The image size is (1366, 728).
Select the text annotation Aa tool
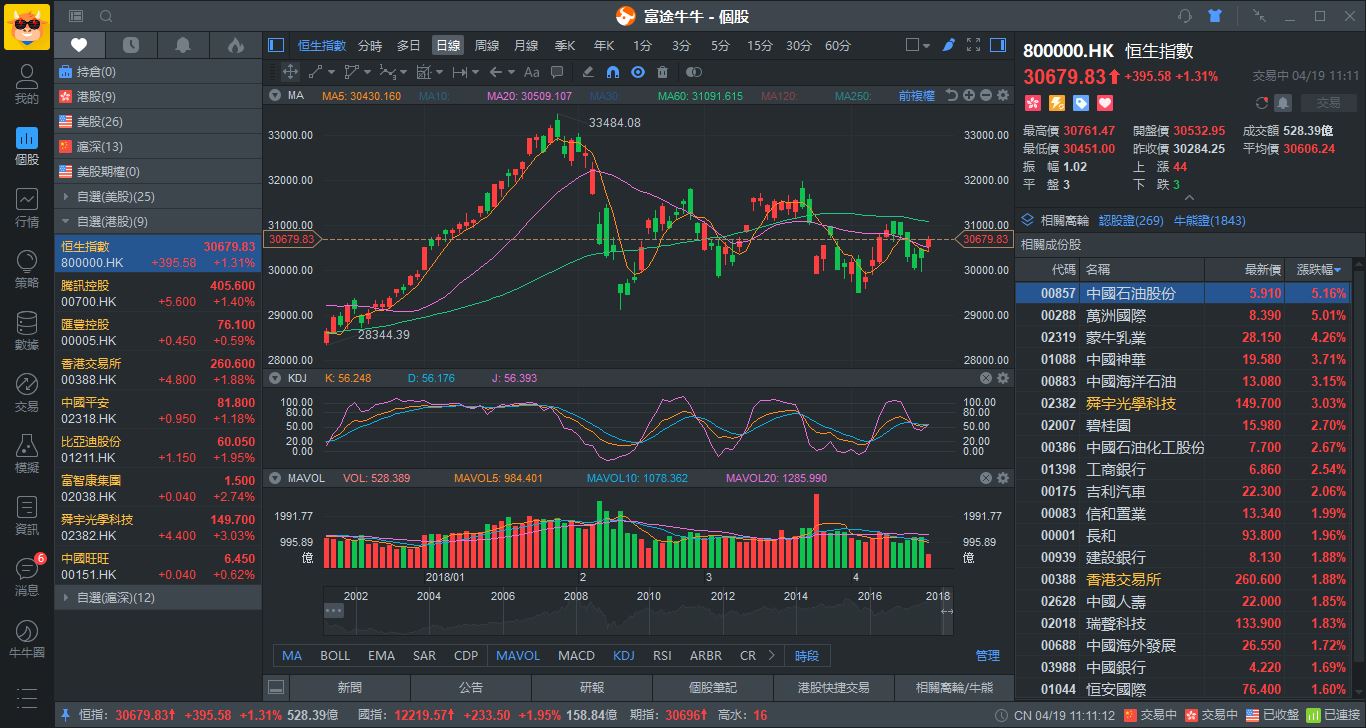[532, 72]
